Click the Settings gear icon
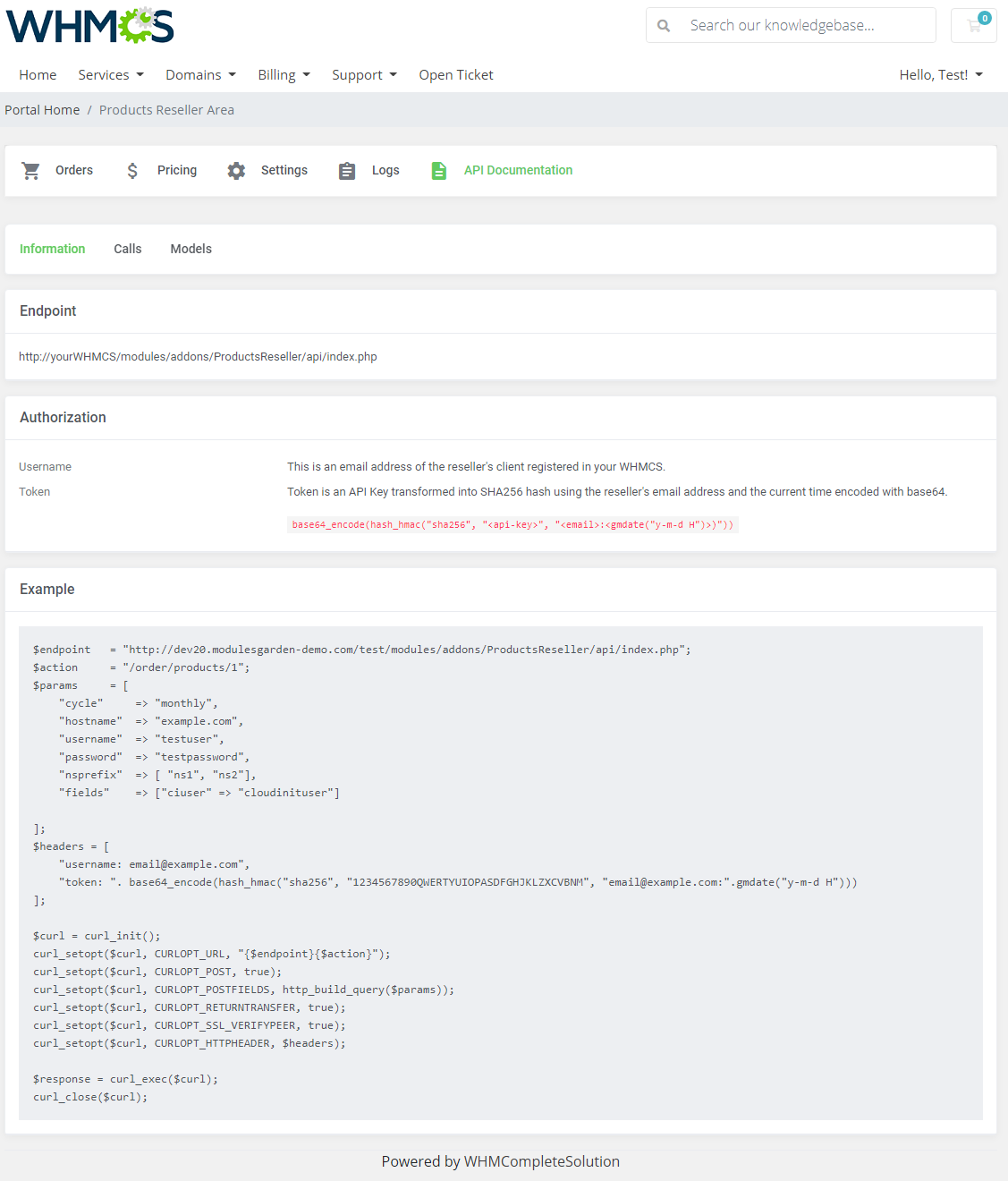This screenshot has height=1181, width=1008. (236, 171)
